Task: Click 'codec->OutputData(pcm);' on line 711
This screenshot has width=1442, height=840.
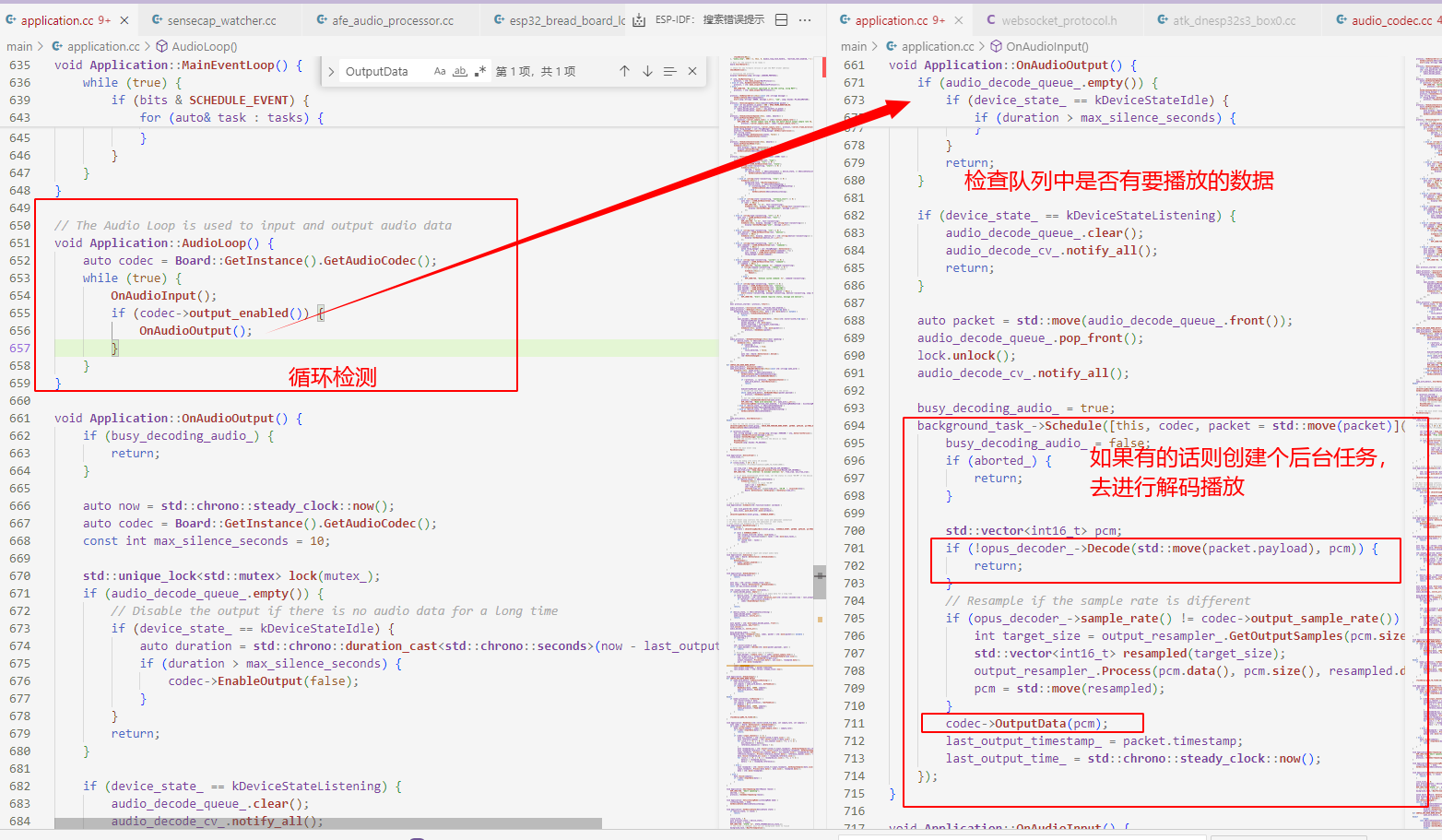Action: pyautogui.click(x=1027, y=723)
